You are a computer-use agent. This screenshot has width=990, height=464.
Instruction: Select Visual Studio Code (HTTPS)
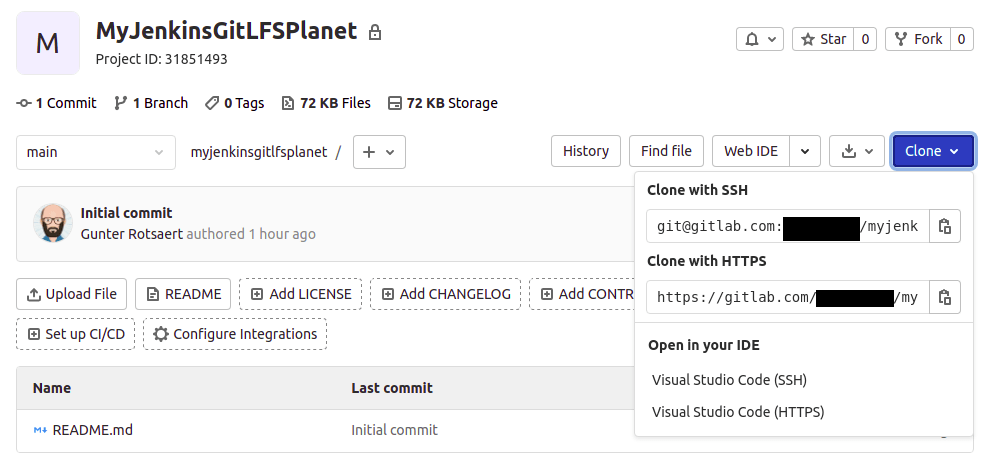[x=737, y=411]
